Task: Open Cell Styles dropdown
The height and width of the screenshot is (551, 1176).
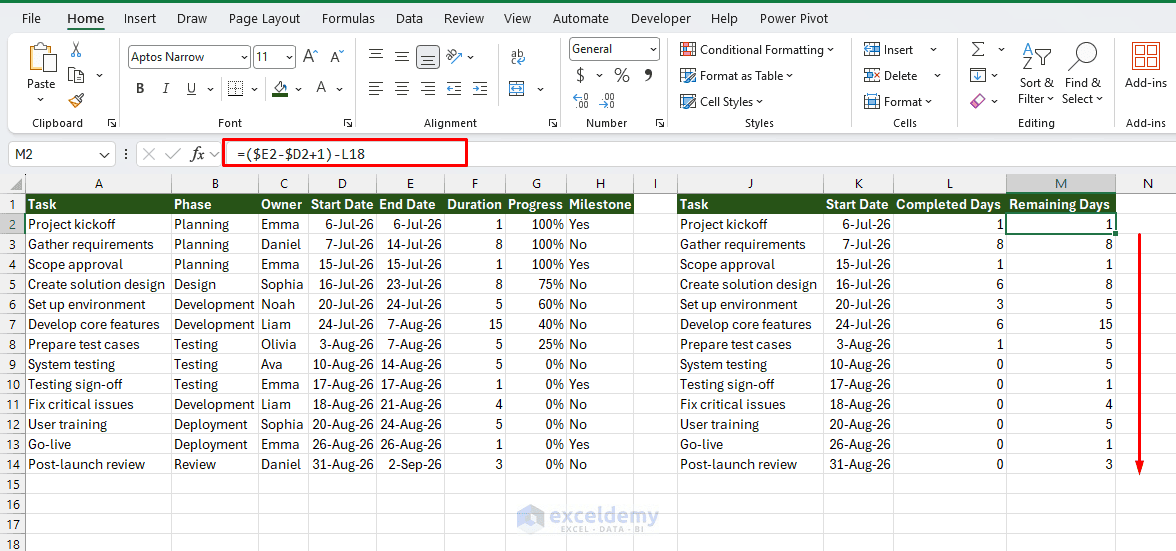Action: [722, 101]
